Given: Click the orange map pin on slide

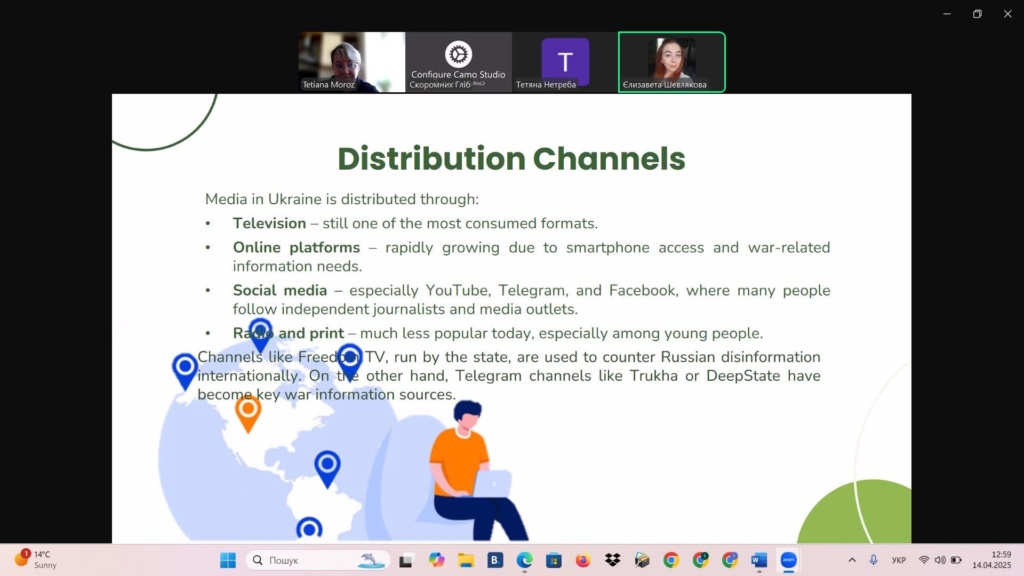Looking at the screenshot, I should pyautogui.click(x=248, y=414).
